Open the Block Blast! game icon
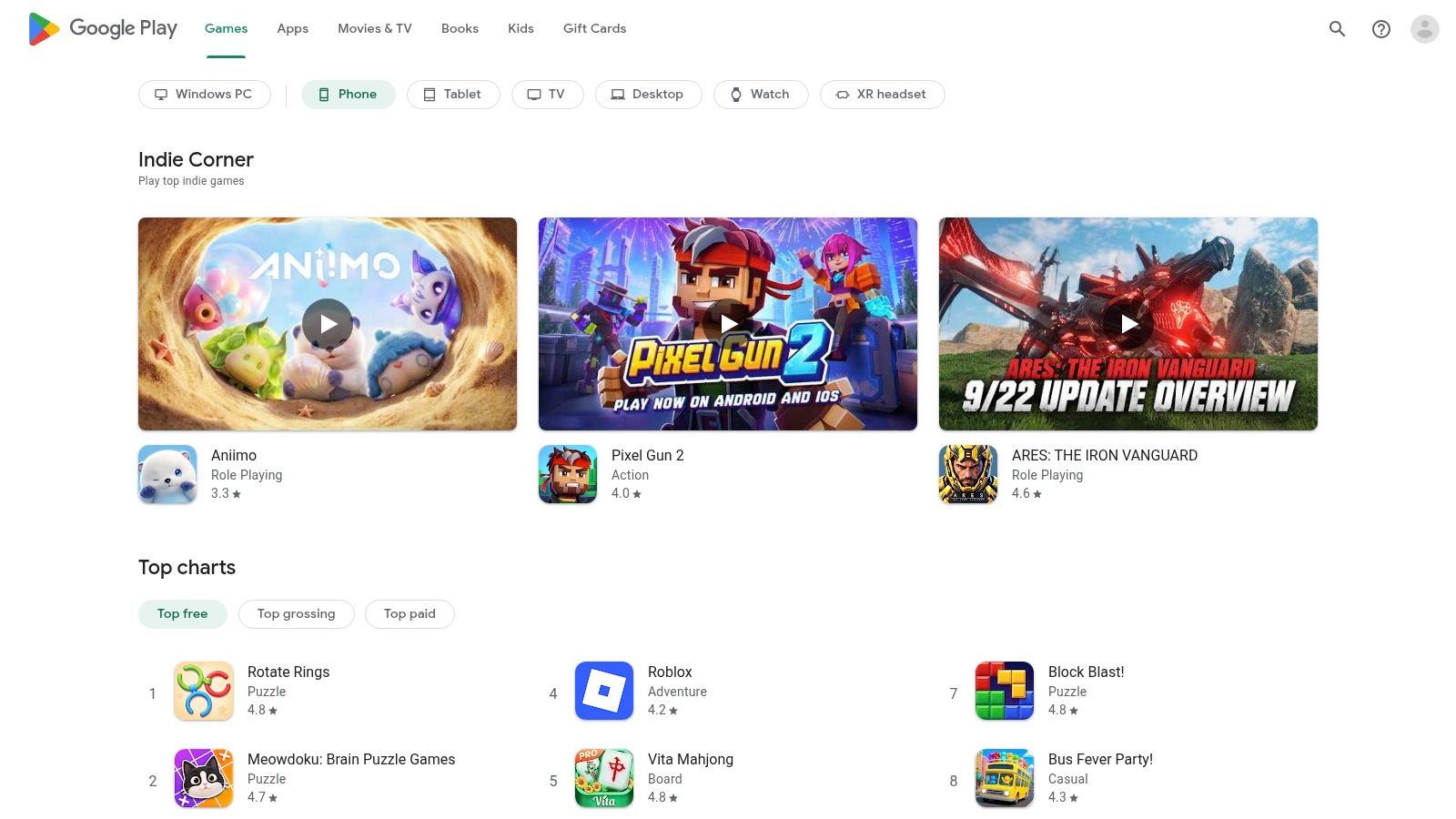 pyautogui.click(x=1005, y=691)
